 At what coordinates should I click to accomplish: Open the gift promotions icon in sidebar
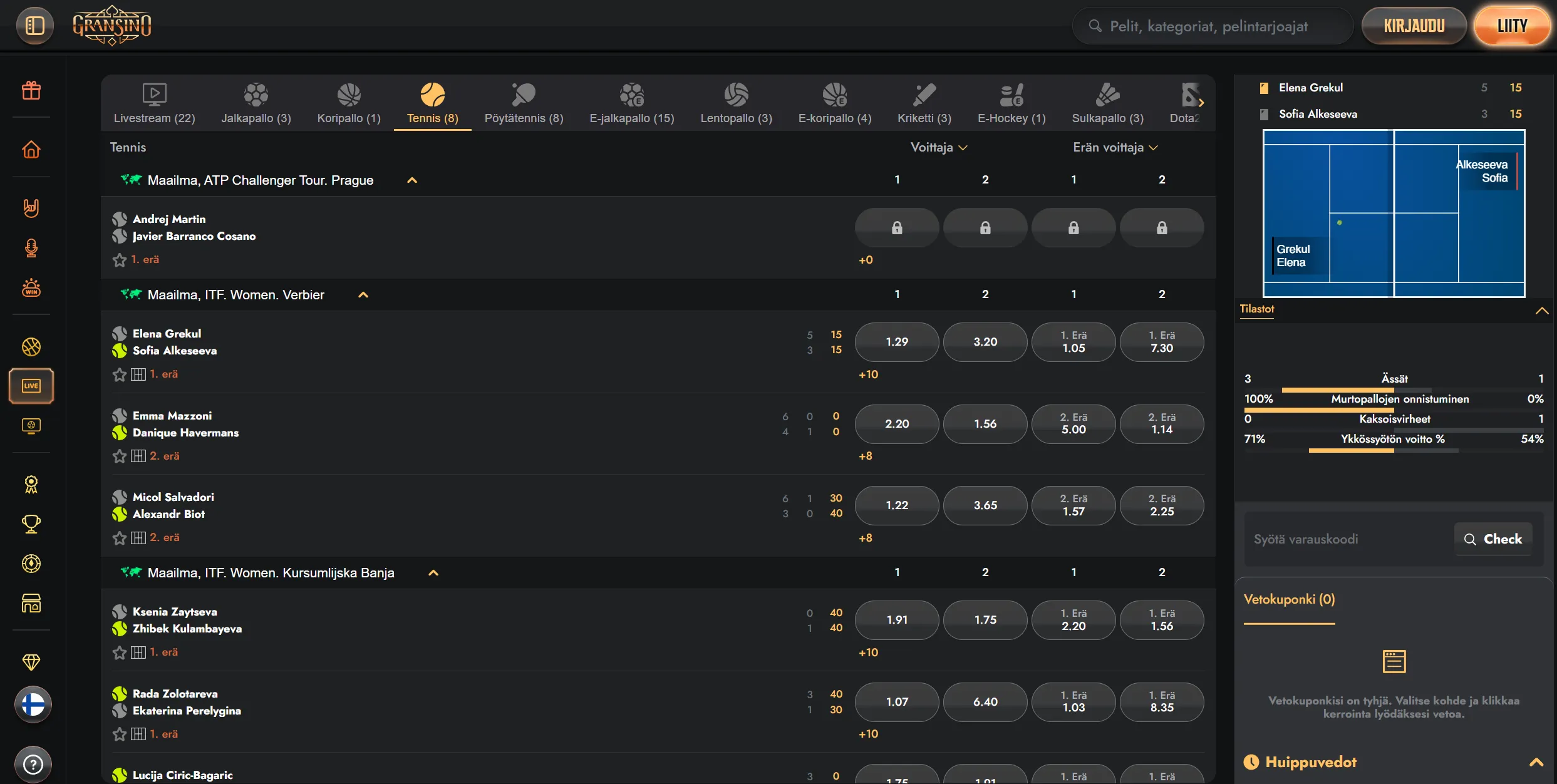(x=31, y=91)
